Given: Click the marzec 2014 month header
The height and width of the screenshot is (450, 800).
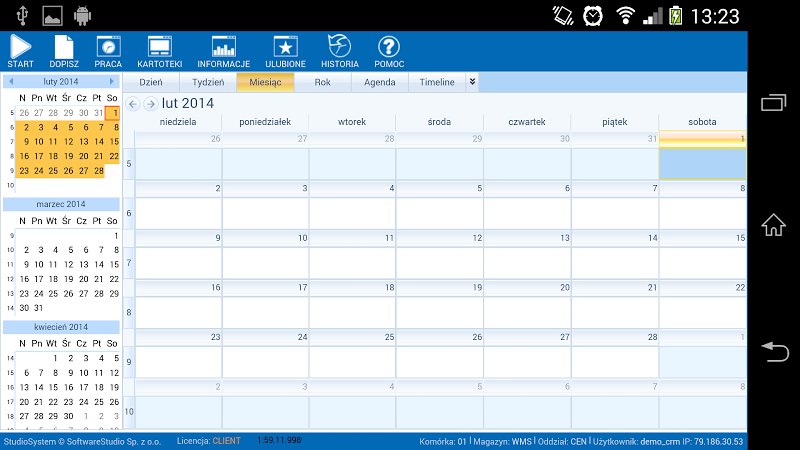Looking at the screenshot, I should (x=61, y=204).
